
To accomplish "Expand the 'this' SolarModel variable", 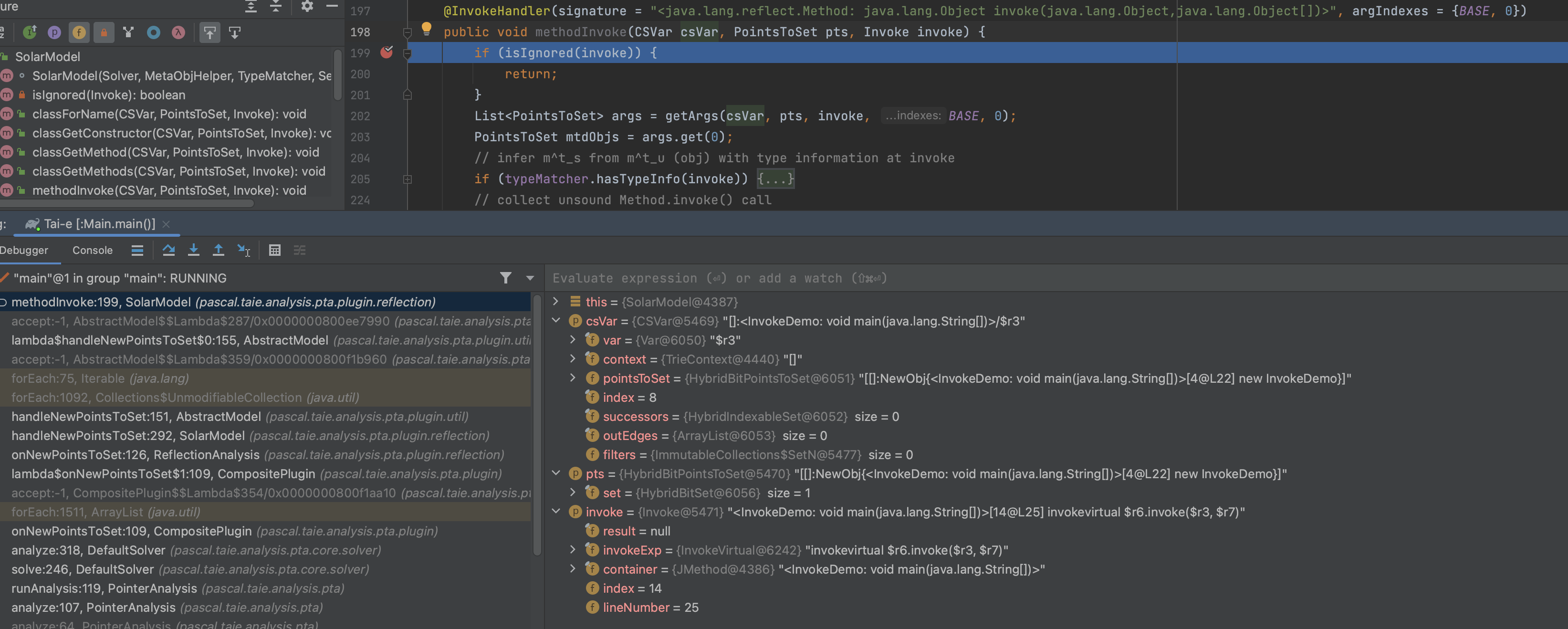I will pos(555,302).
